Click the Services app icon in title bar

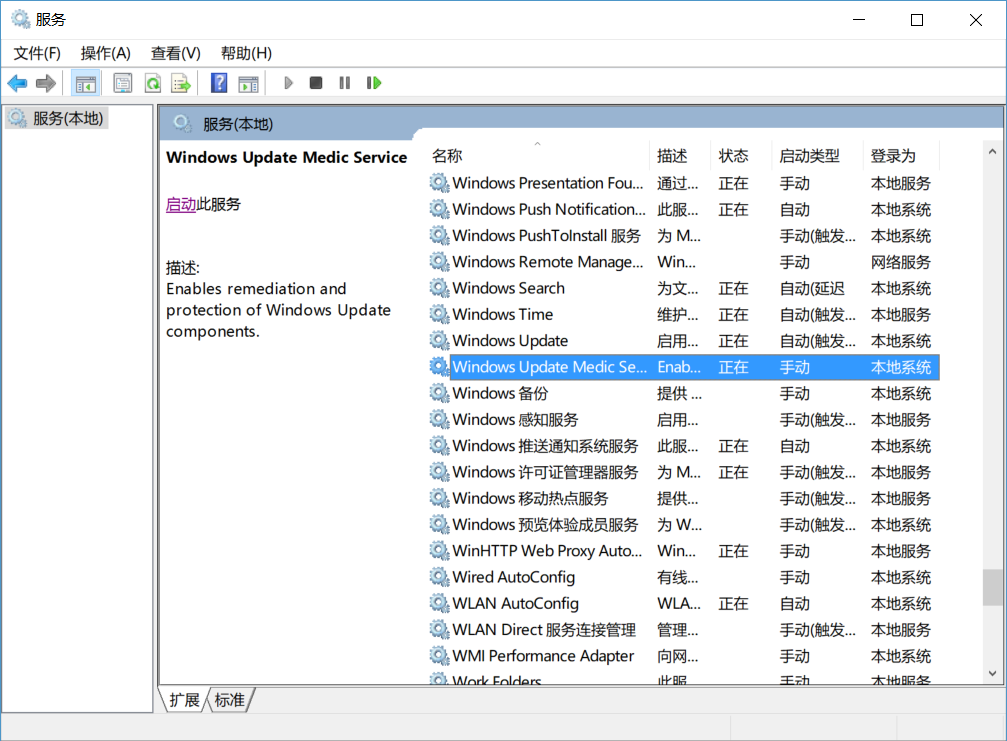pyautogui.click(x=21, y=19)
